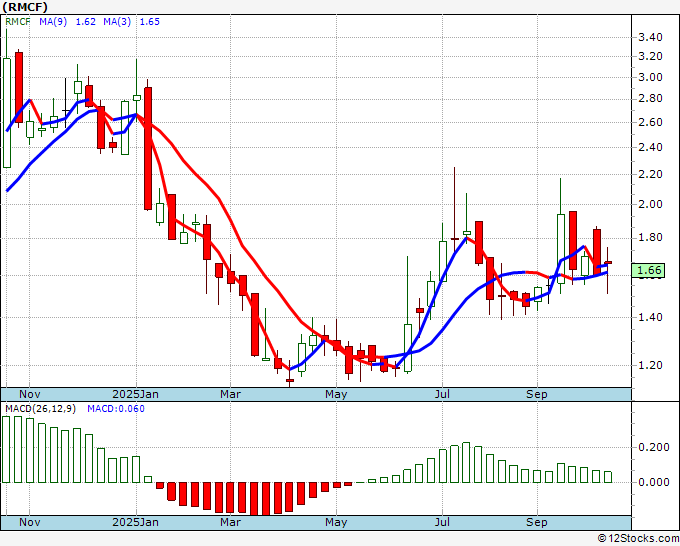Click the 2.00 price axis label
The image size is (680, 546).
point(651,204)
